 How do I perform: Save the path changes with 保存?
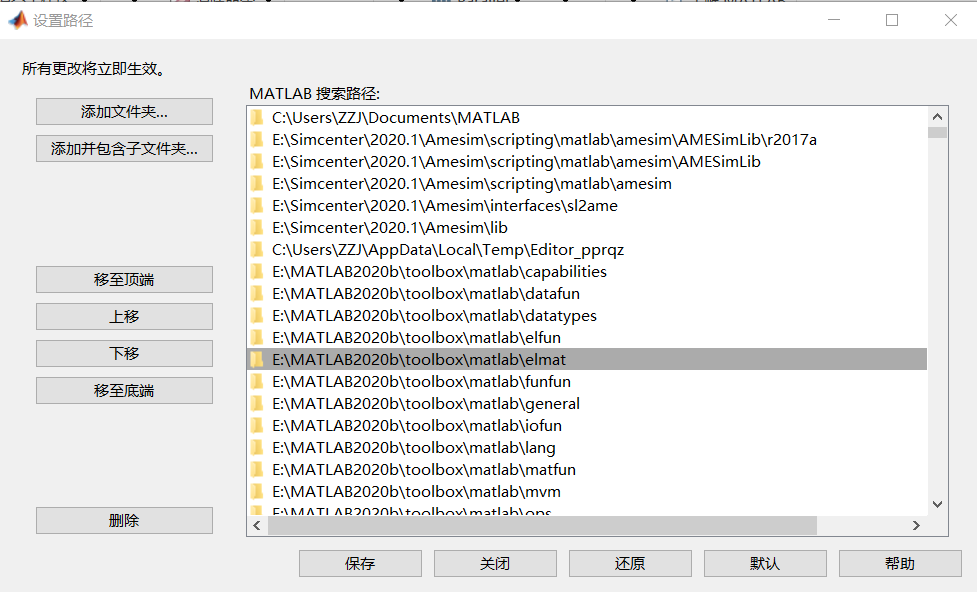[x=360, y=563]
